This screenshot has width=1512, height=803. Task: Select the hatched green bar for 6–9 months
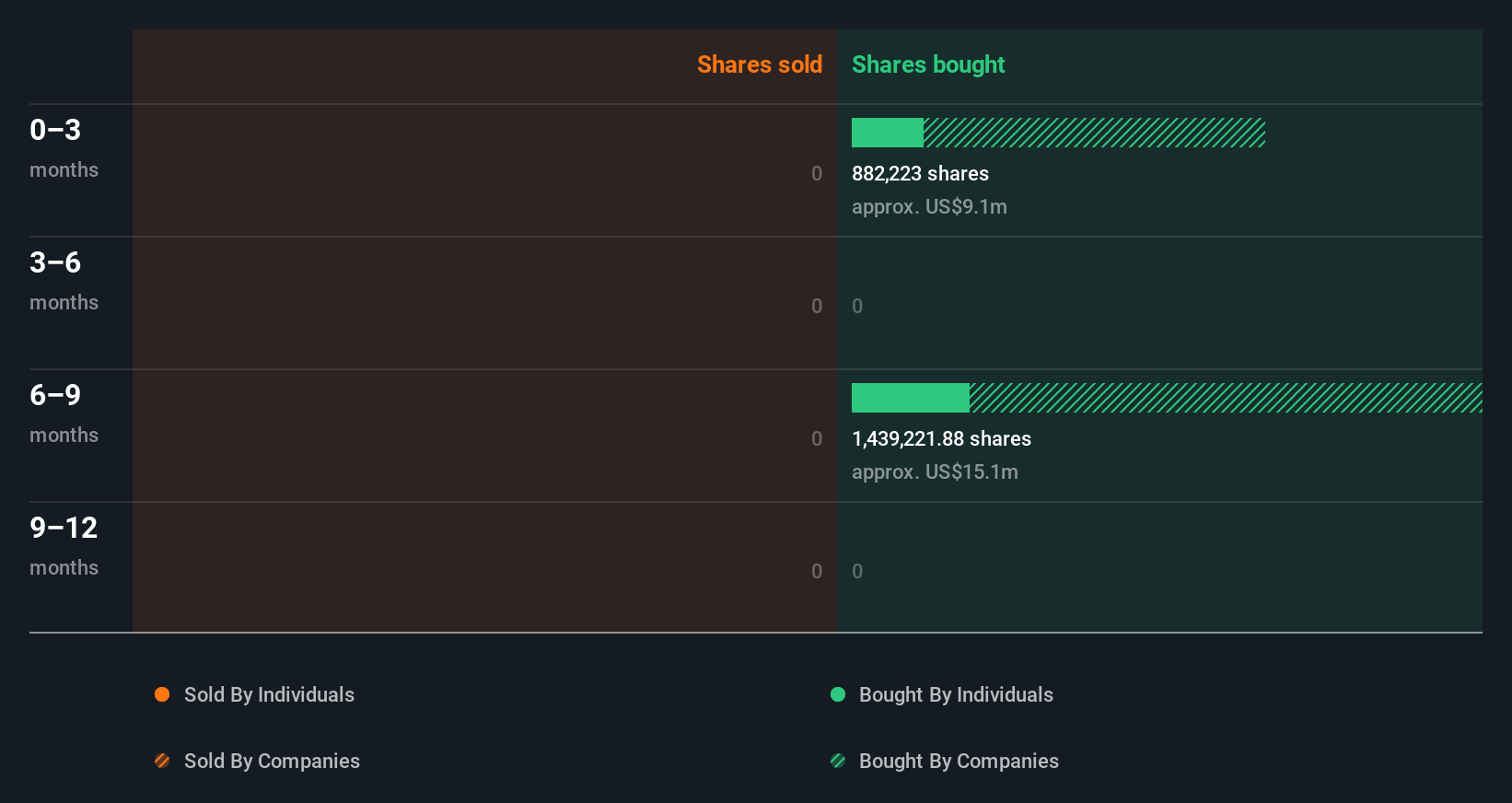[x=1226, y=398]
